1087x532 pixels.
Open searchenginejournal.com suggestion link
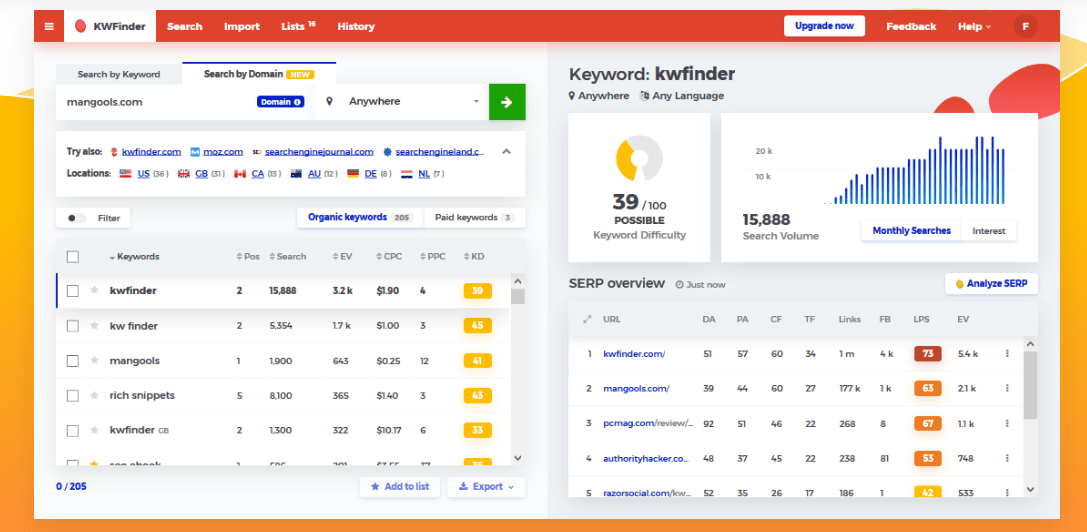coord(319,151)
